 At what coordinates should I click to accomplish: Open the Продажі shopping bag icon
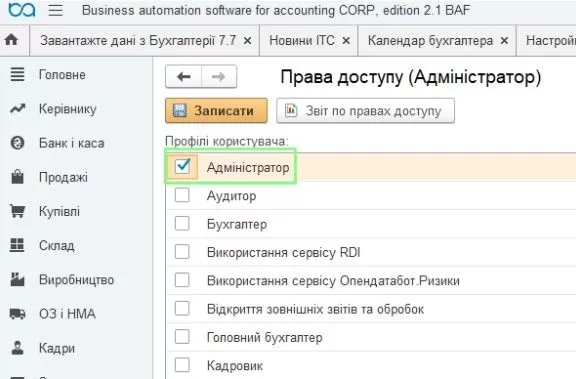pyautogui.click(x=17, y=177)
